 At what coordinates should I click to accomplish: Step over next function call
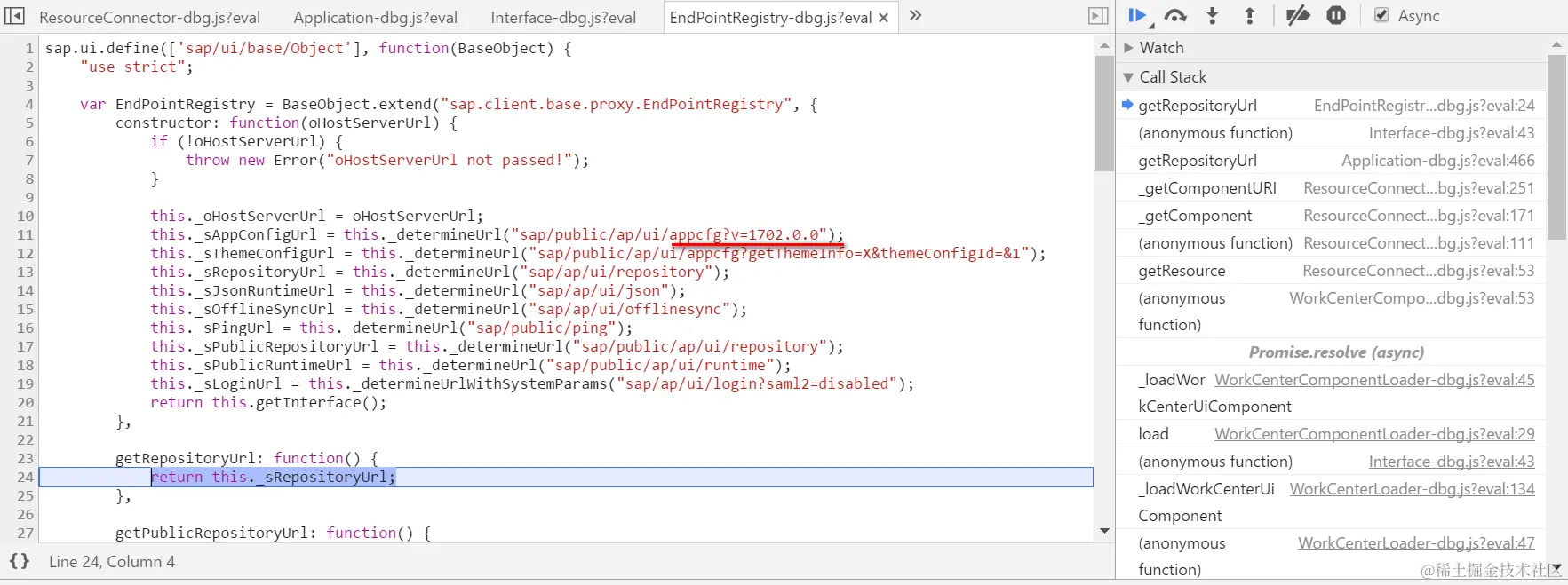[x=1175, y=15]
